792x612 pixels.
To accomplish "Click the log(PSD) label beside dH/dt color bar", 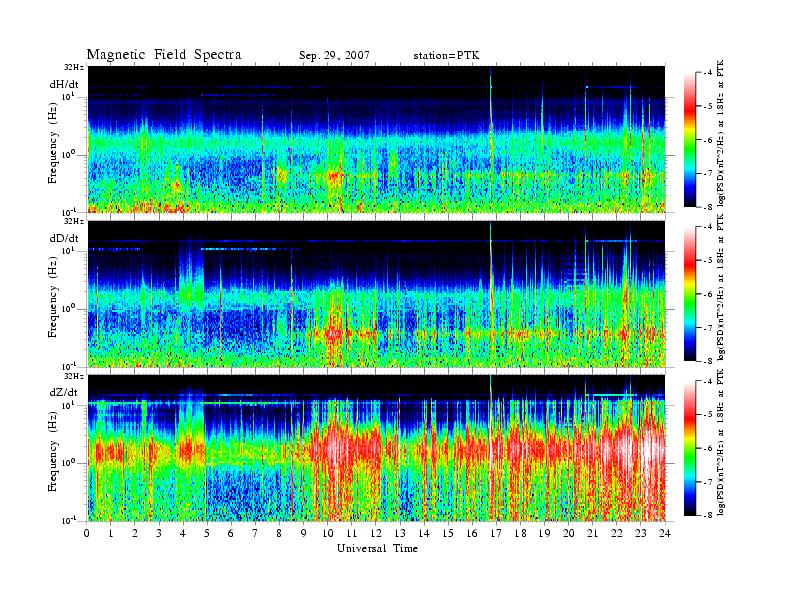I will tap(721, 133).
